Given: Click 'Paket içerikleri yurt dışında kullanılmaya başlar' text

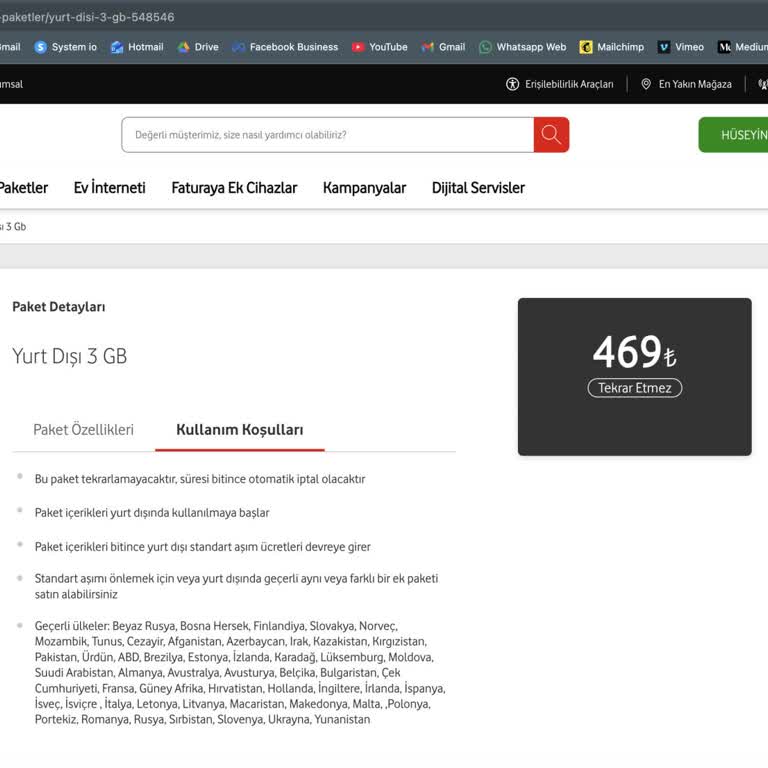Looking at the screenshot, I should pyautogui.click(x=152, y=513).
